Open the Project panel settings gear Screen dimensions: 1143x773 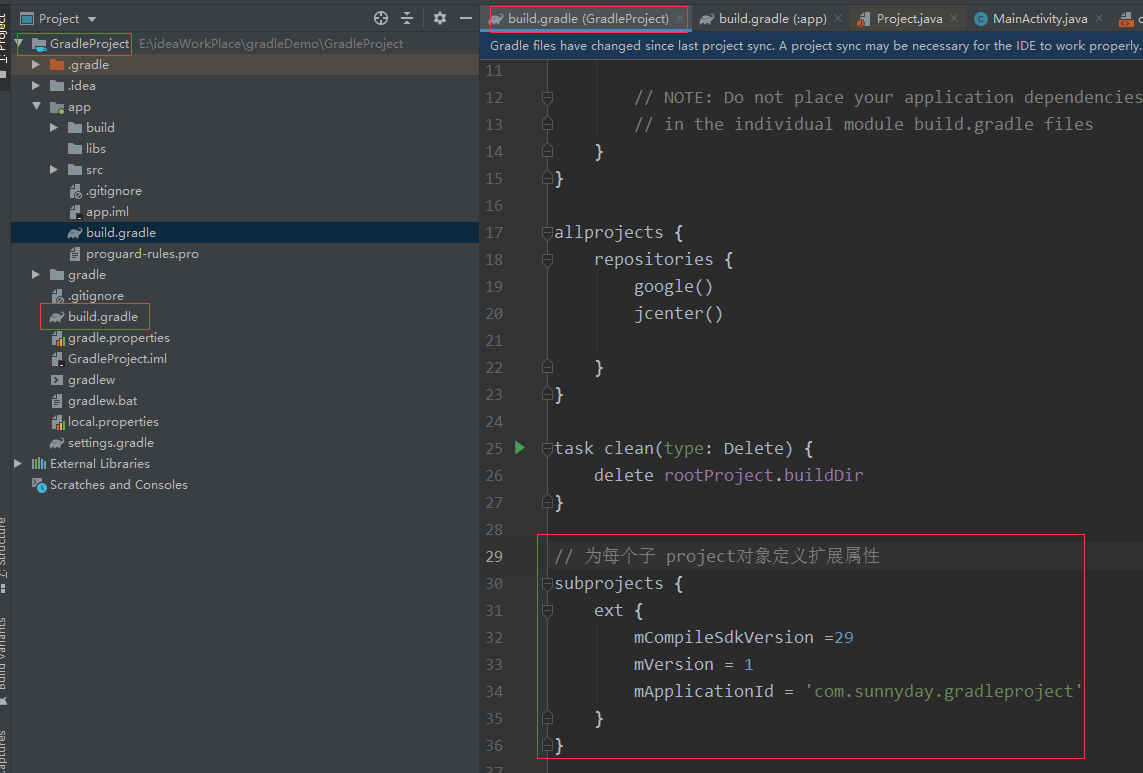point(440,18)
